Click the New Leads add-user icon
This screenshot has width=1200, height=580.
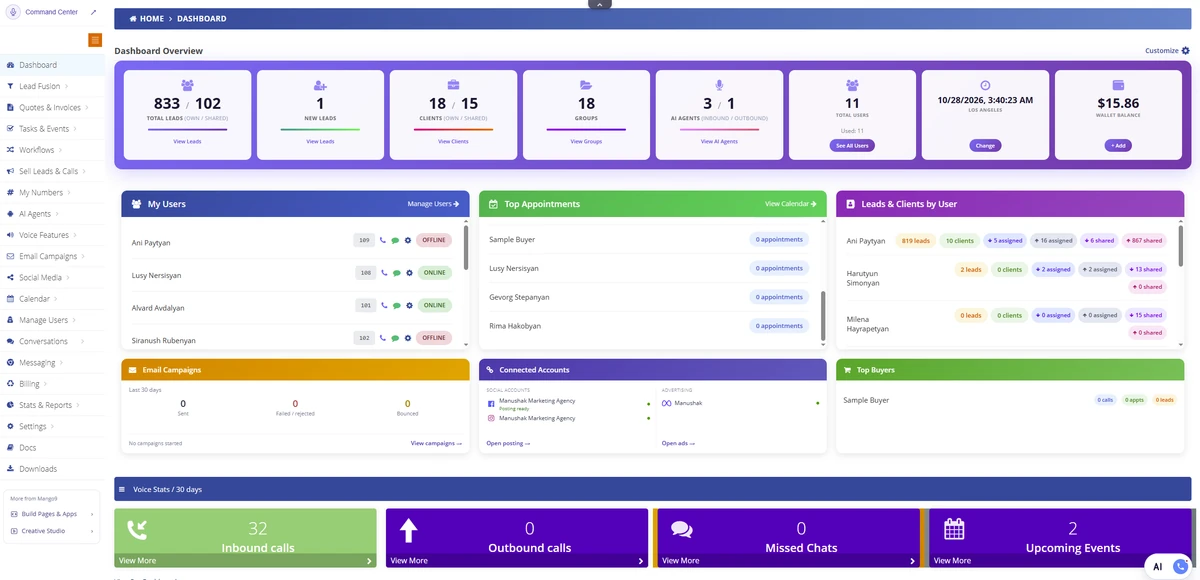pos(320,86)
